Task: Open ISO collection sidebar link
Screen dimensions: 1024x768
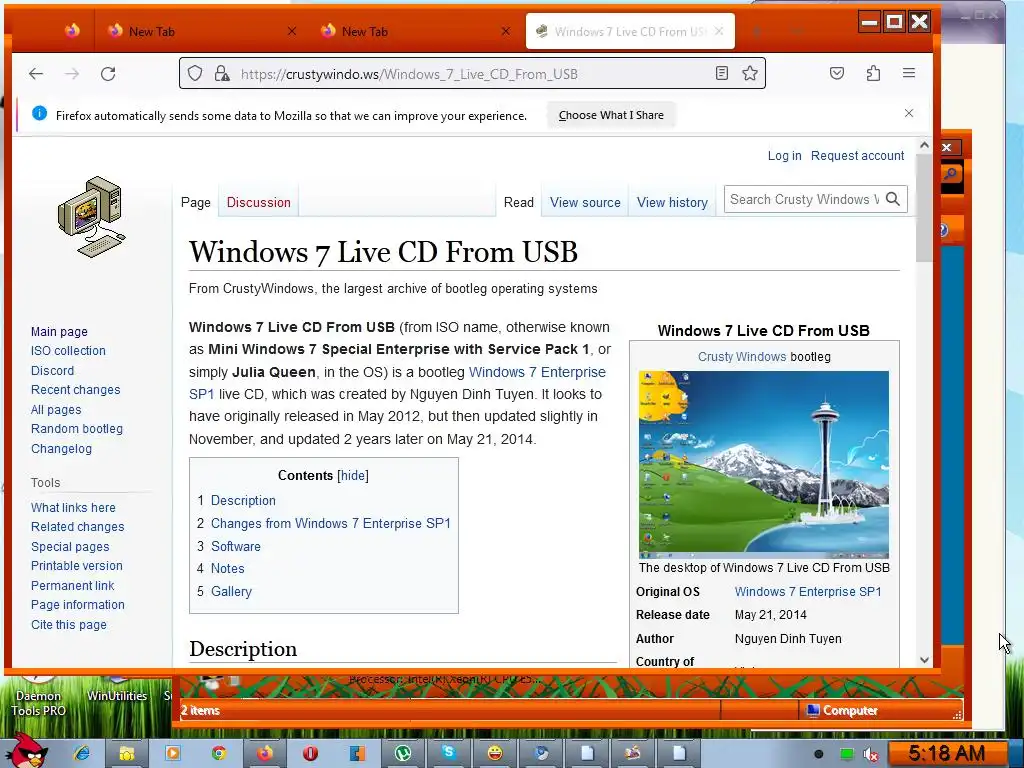Action: (68, 351)
